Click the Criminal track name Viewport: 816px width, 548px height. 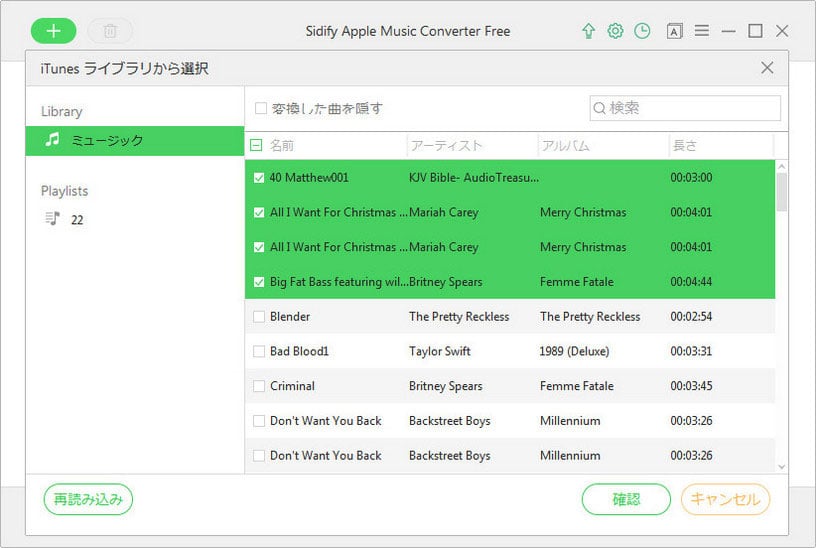pyautogui.click(x=292, y=386)
